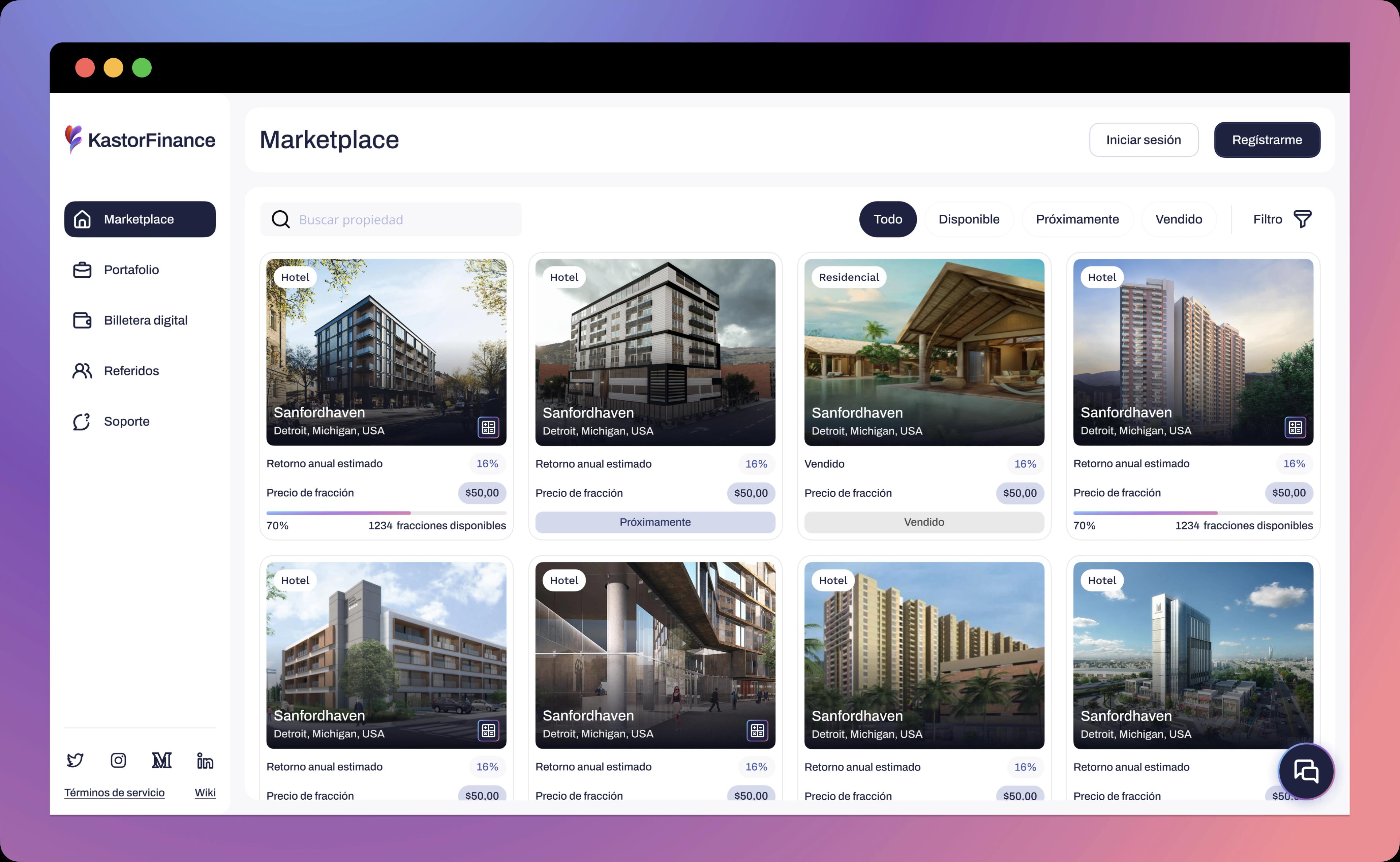Click the Filtro funnel icon
The width and height of the screenshot is (1400, 862).
[1303, 219]
